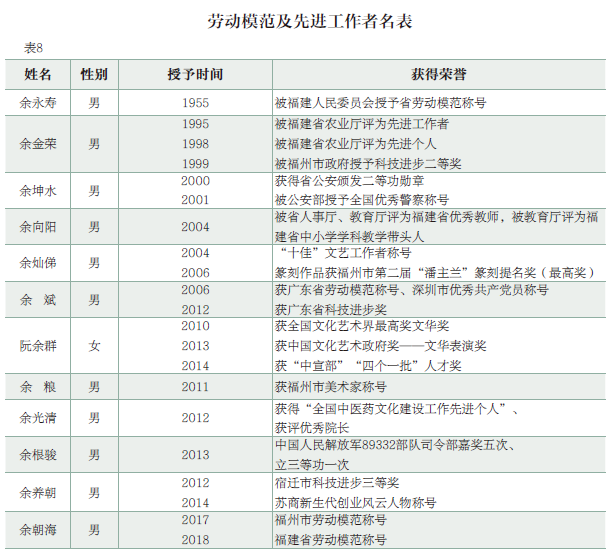Click the name cell 余向阳
The width and height of the screenshot is (611, 559).
click(x=38, y=227)
